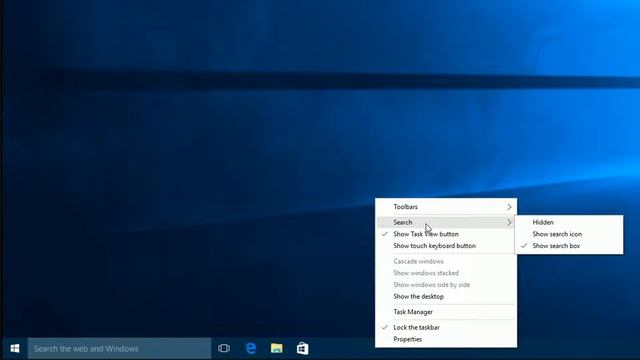This screenshot has height=360, width=640.
Task: Open the Store icon on taskbar
Action: pyautogui.click(x=302, y=348)
